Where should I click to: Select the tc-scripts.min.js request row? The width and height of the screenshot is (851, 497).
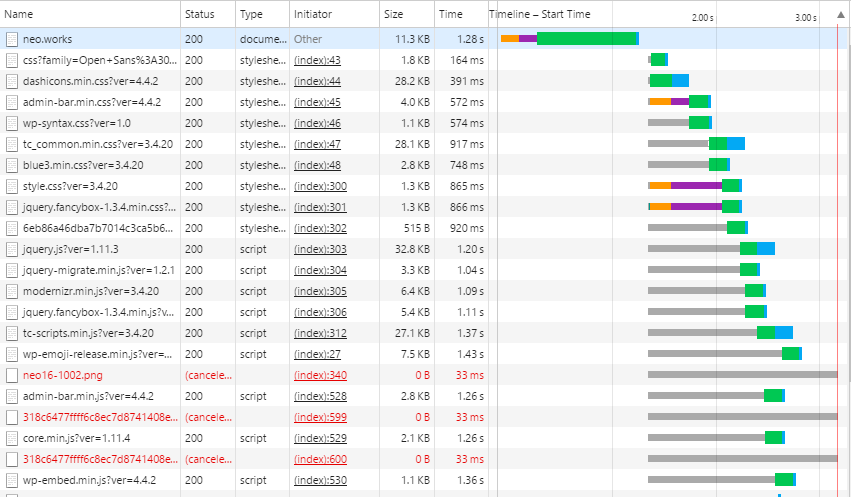click(x=90, y=333)
